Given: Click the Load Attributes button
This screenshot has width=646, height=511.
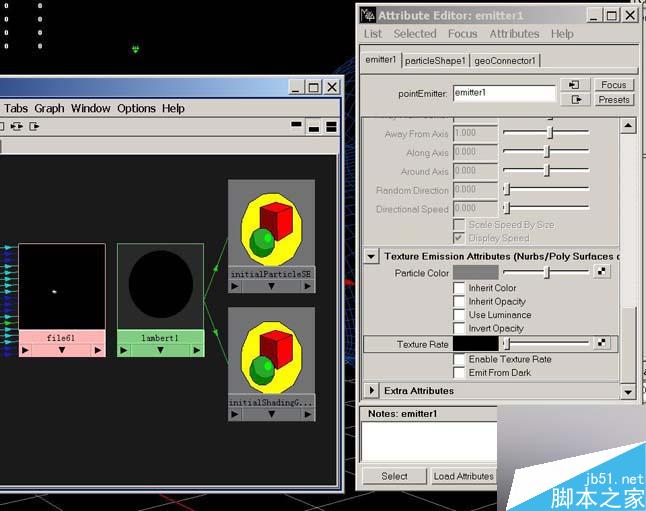Looking at the screenshot, I should pyautogui.click(x=463, y=476).
